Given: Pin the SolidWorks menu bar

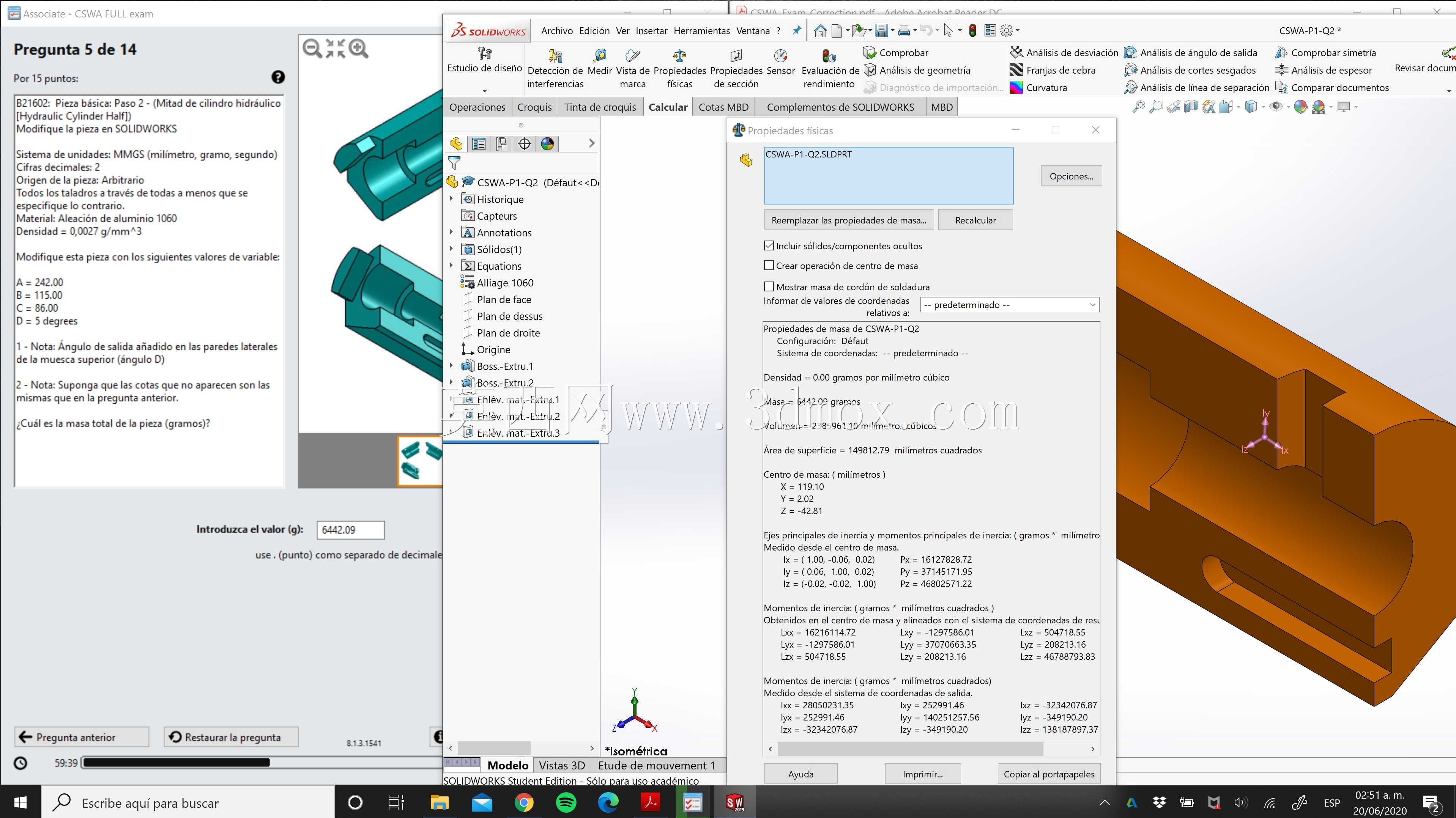Looking at the screenshot, I should coord(797,30).
